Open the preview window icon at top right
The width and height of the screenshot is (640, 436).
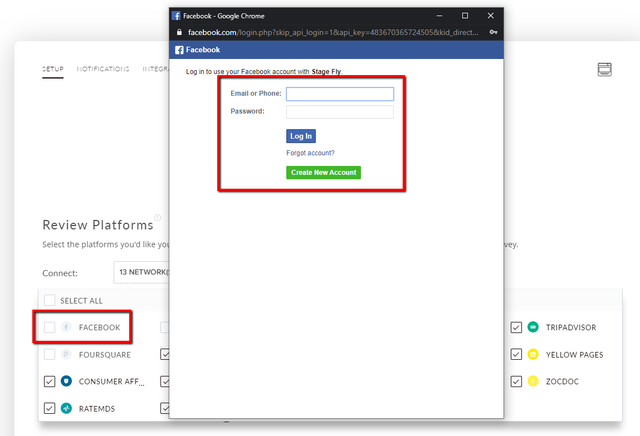tap(604, 69)
